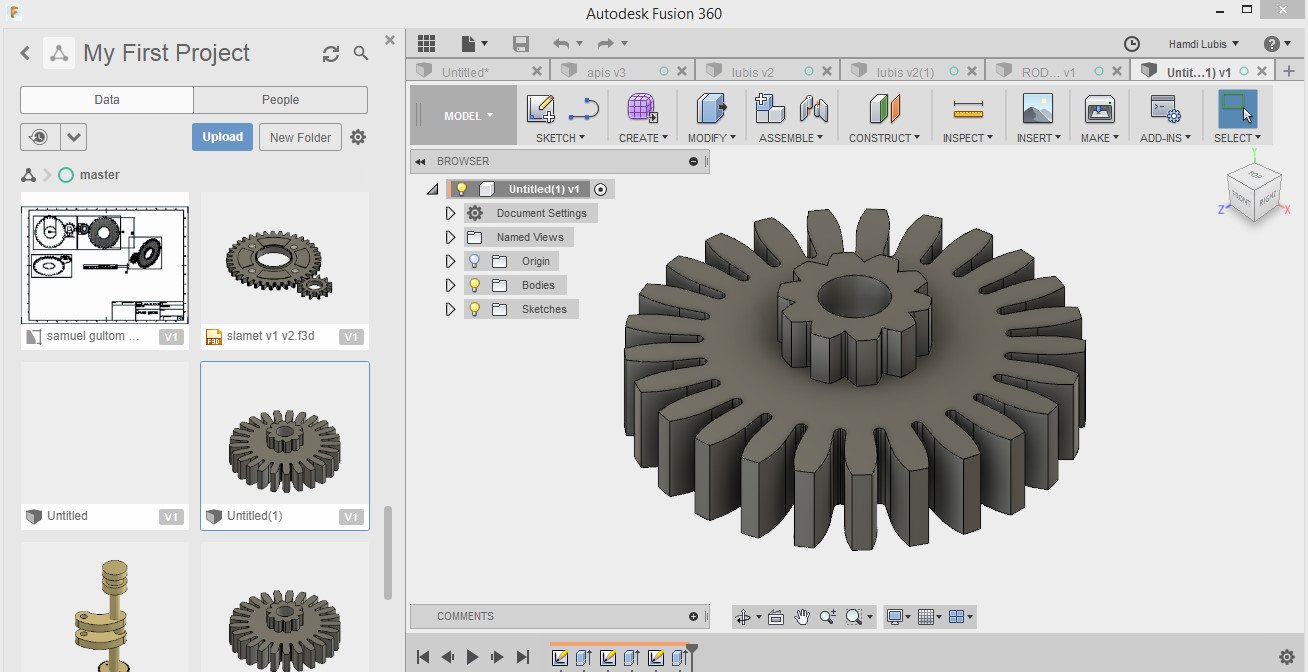Screen dimensions: 1308x672
Task: Click the ViewCube in the viewport
Action: point(1252,196)
